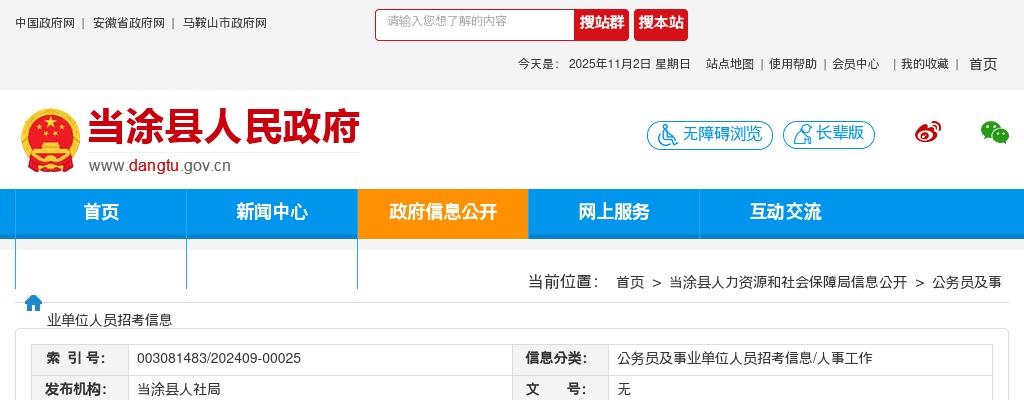Viewport: 1024px width, 400px height.
Task: Open the 首页 navigation tab
Action: [x=101, y=213]
